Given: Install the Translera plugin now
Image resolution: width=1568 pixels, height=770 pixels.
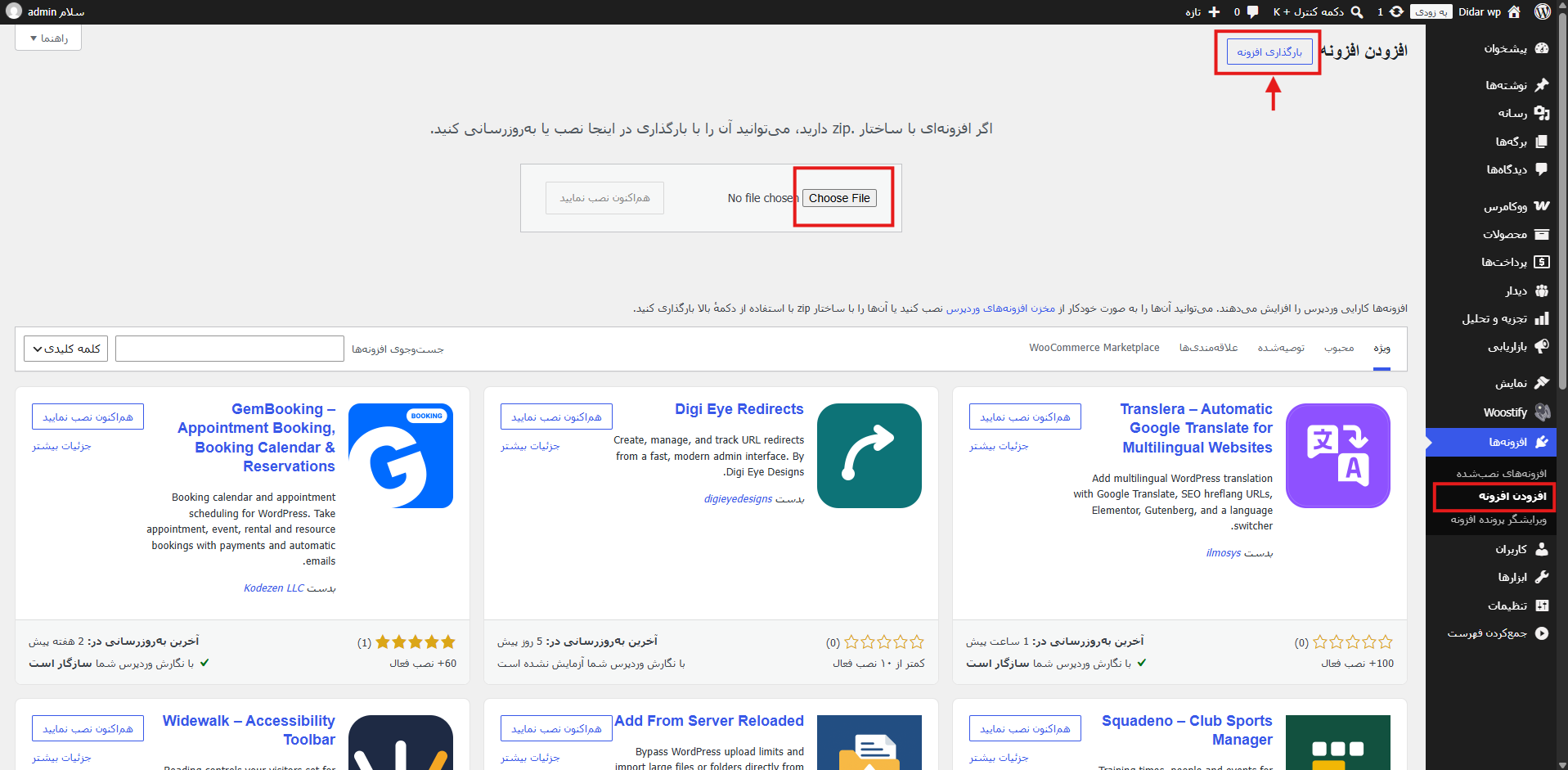Looking at the screenshot, I should (1025, 417).
